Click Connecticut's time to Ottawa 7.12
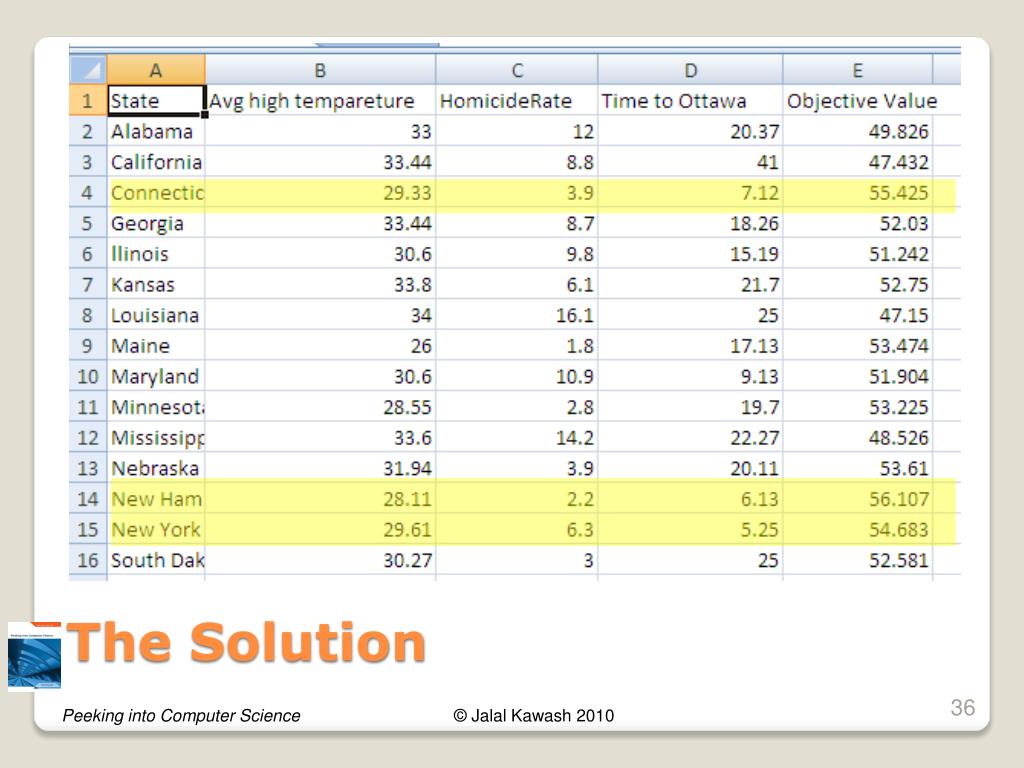The image size is (1024, 768). pos(690,193)
